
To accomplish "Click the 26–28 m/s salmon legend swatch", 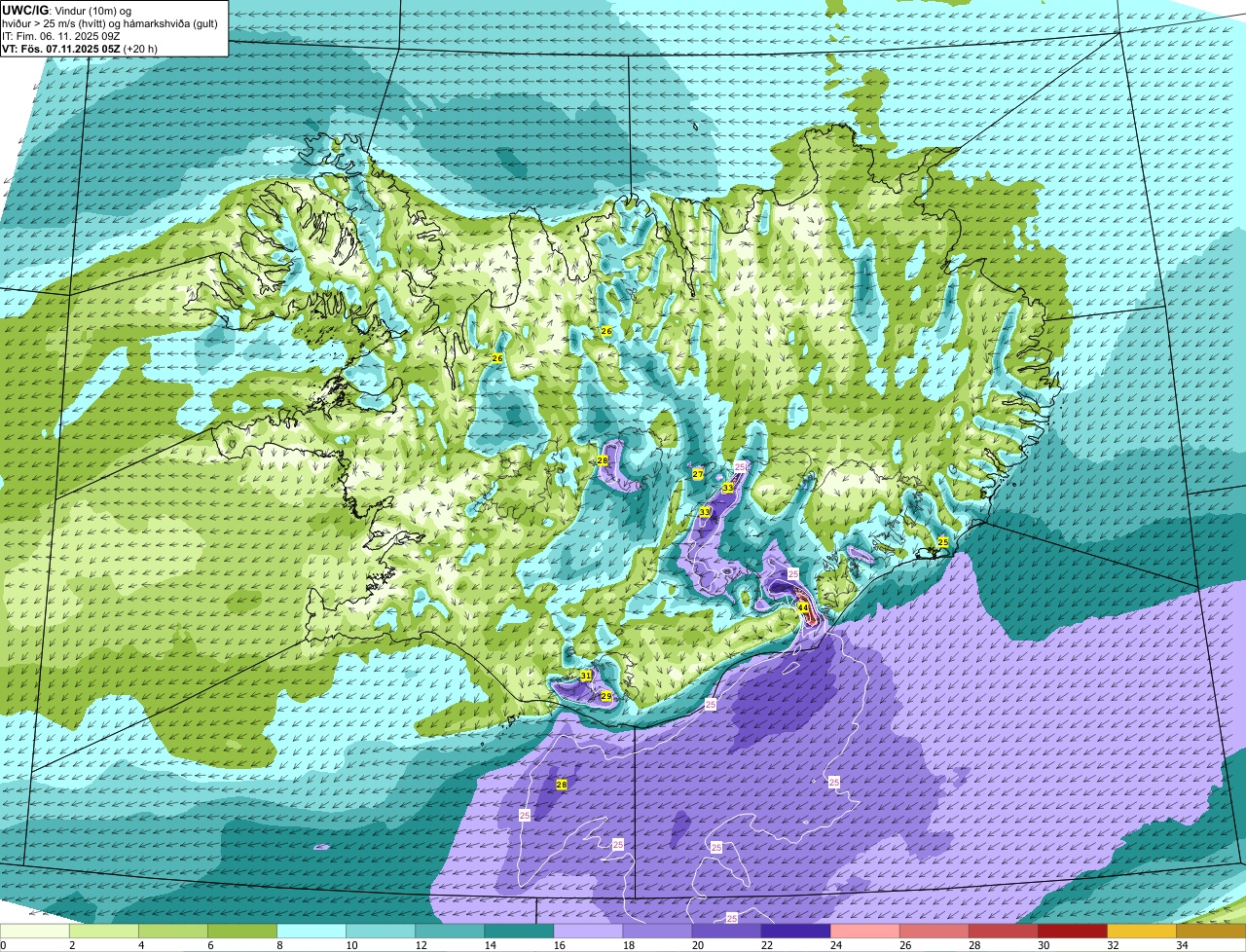I will tap(934, 932).
